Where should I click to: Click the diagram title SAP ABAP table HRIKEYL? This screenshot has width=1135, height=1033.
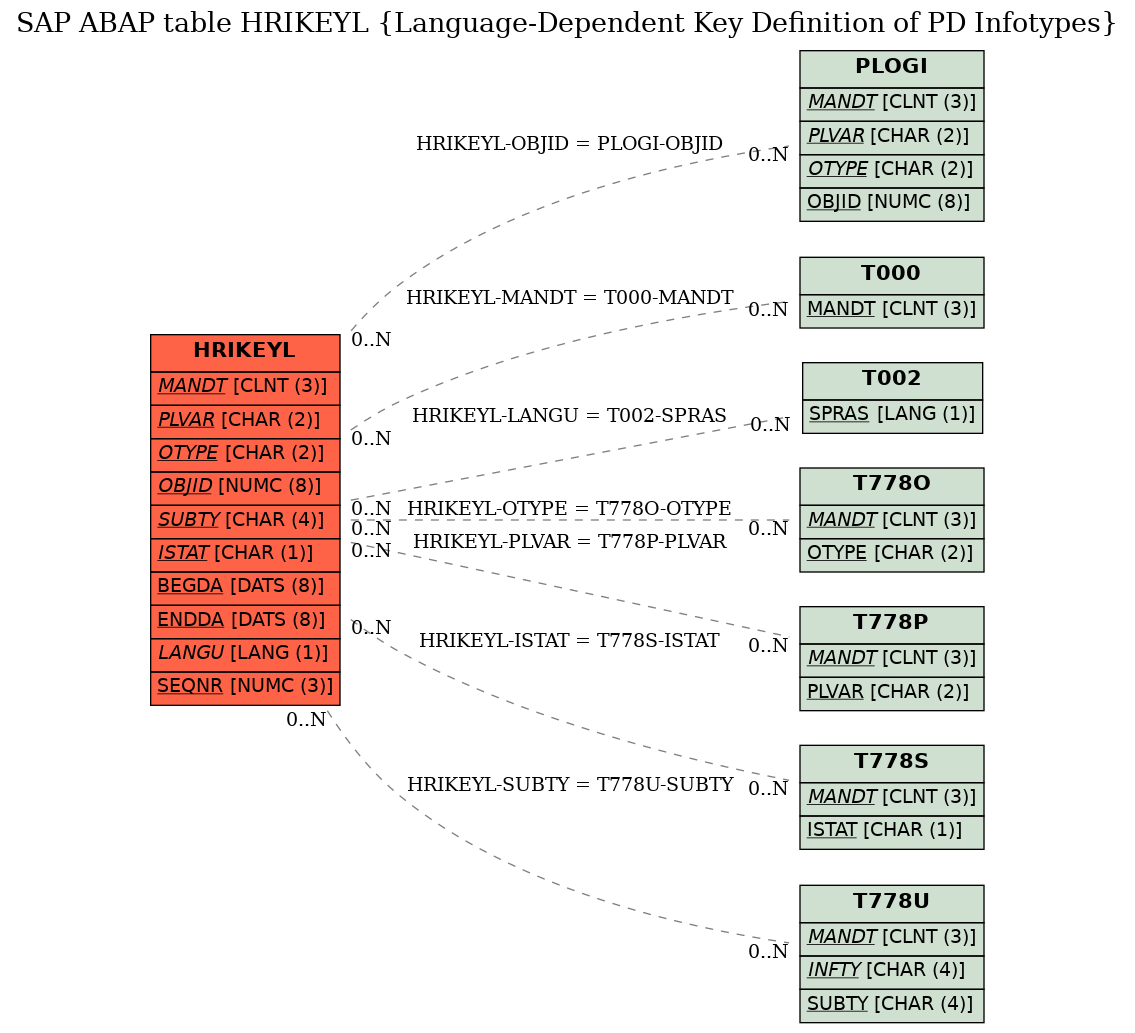(x=567, y=23)
